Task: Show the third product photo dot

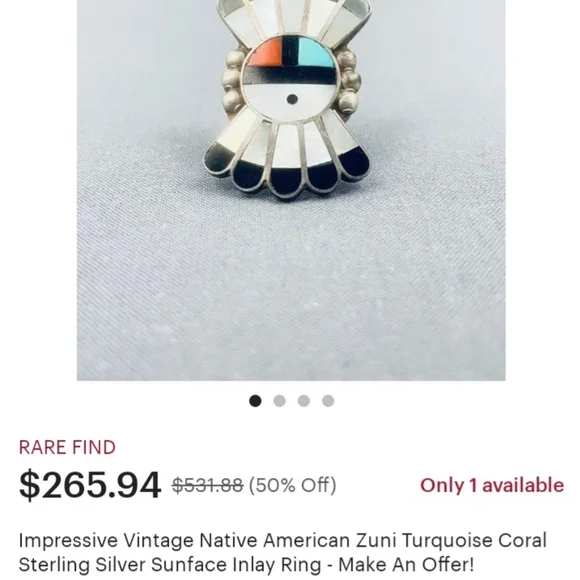Action: pyautogui.click(x=304, y=401)
